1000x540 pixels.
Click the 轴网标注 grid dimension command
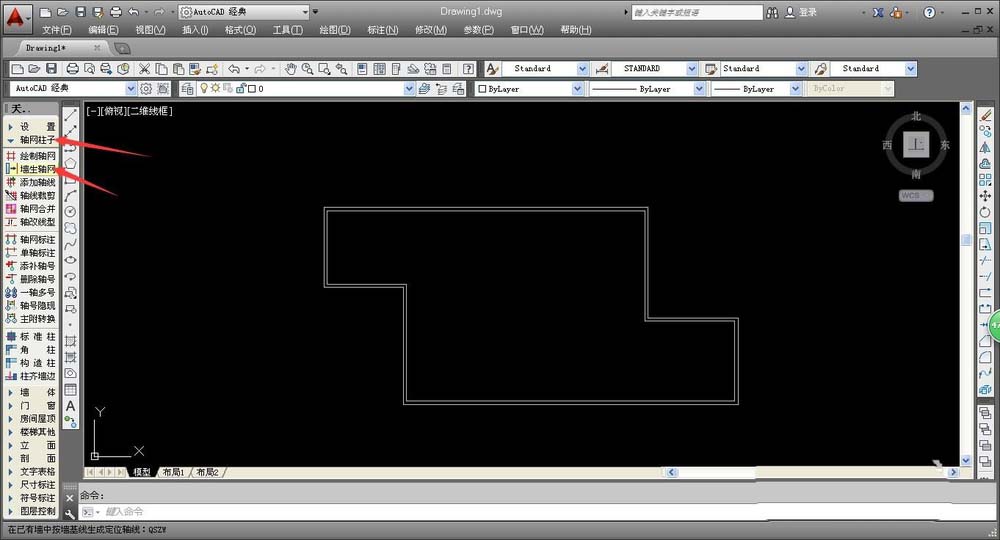pyautogui.click(x=31, y=239)
